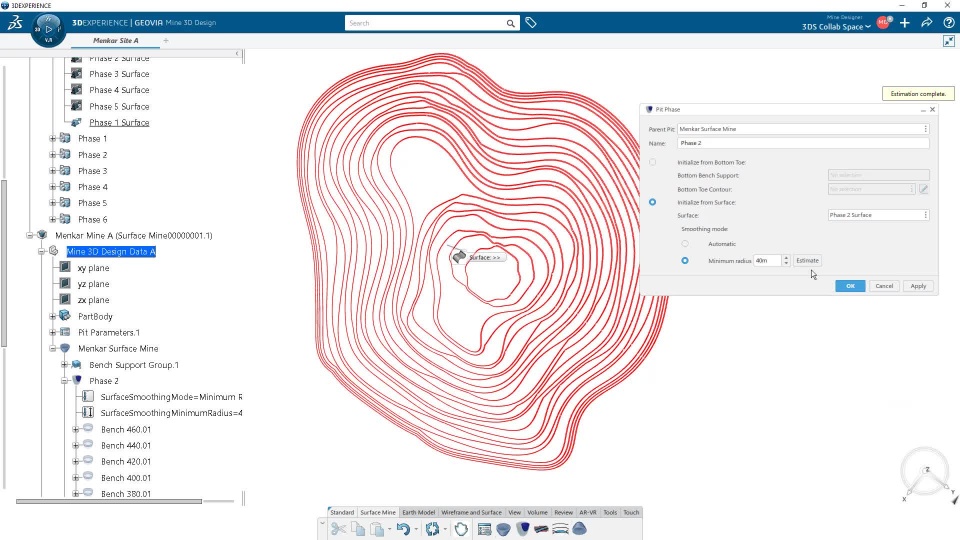The height and width of the screenshot is (540, 960).
Task: Click the Cut scissors icon
Action: (x=338, y=529)
